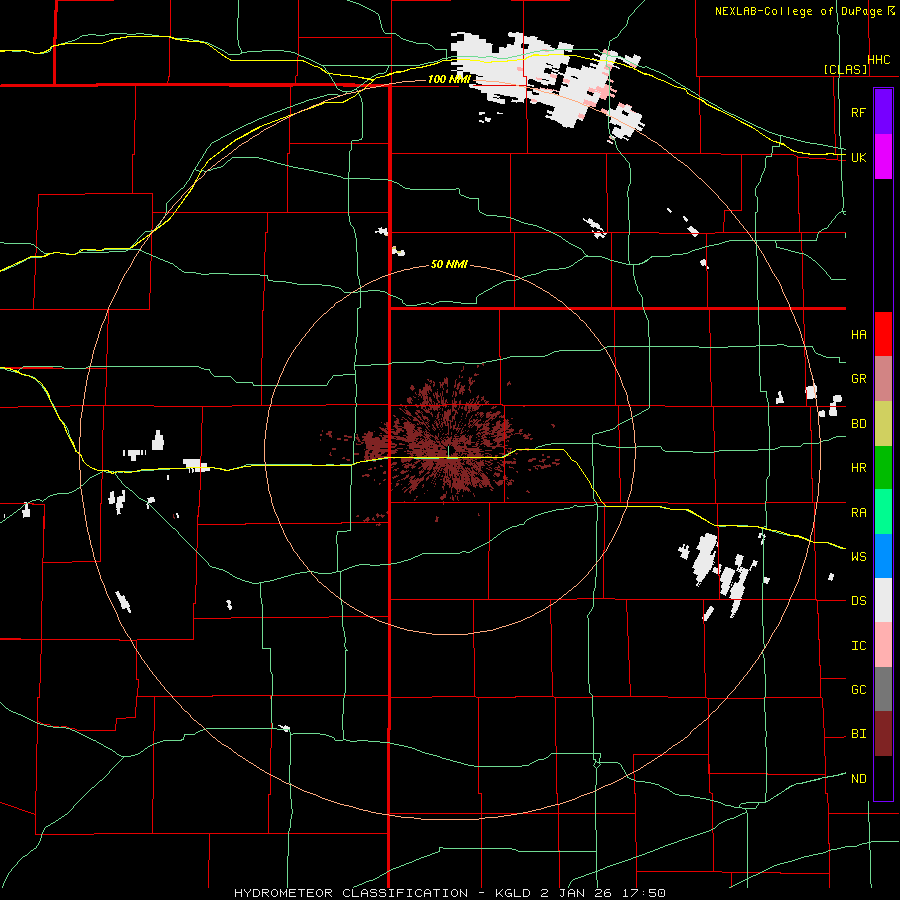Pick the light green RA color block
Image resolution: width=900 pixels, height=900 pixels.
click(883, 512)
